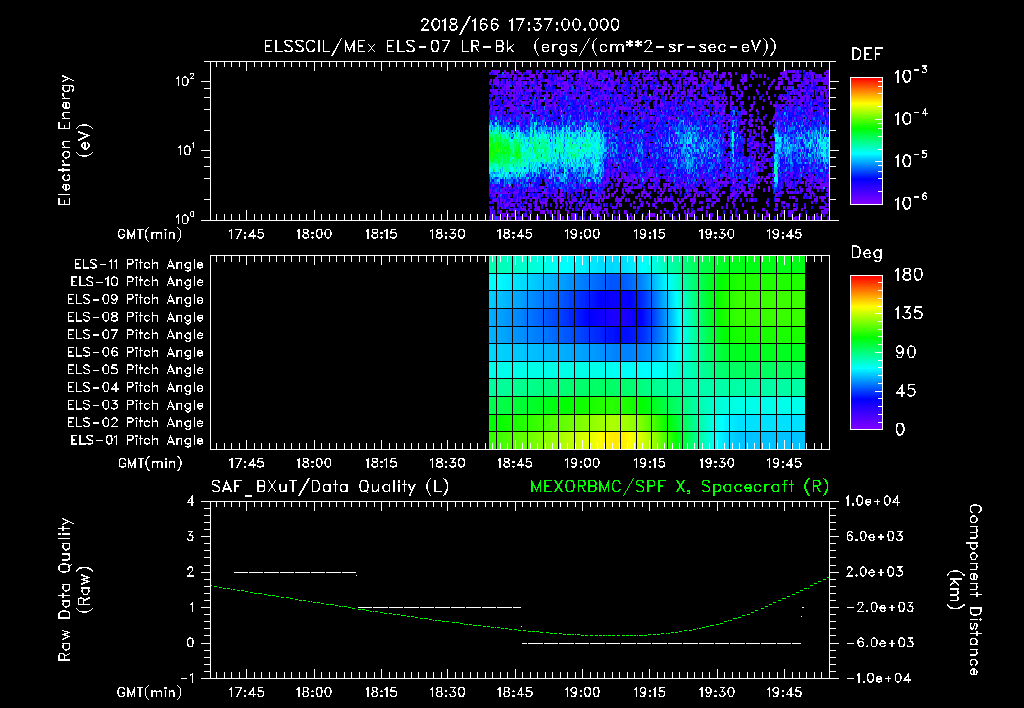
Task: Click the 10^0 tick on electron energy axis
Action: pyautogui.click(x=185, y=217)
